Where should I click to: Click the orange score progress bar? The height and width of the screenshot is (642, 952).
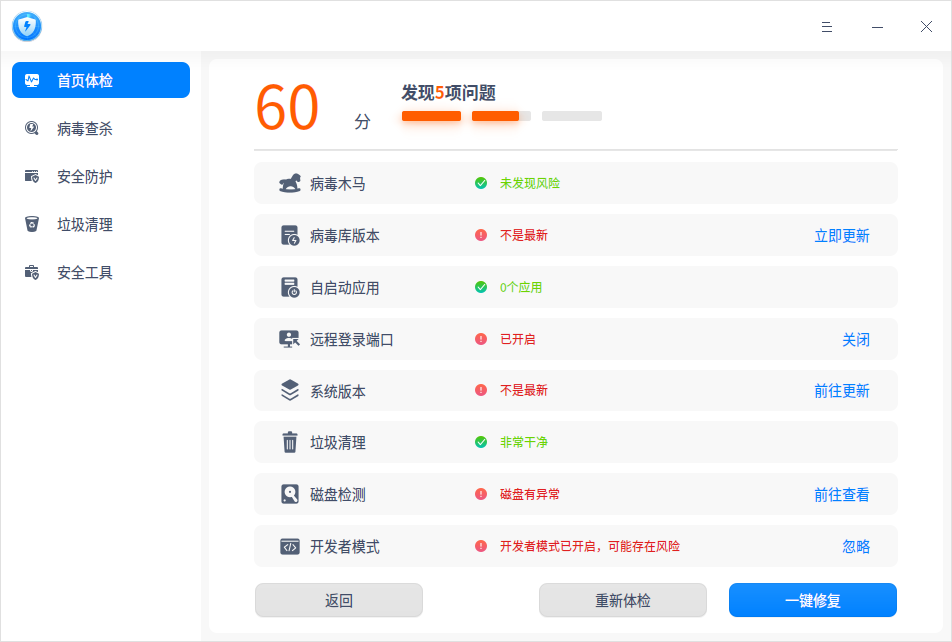[x=502, y=116]
